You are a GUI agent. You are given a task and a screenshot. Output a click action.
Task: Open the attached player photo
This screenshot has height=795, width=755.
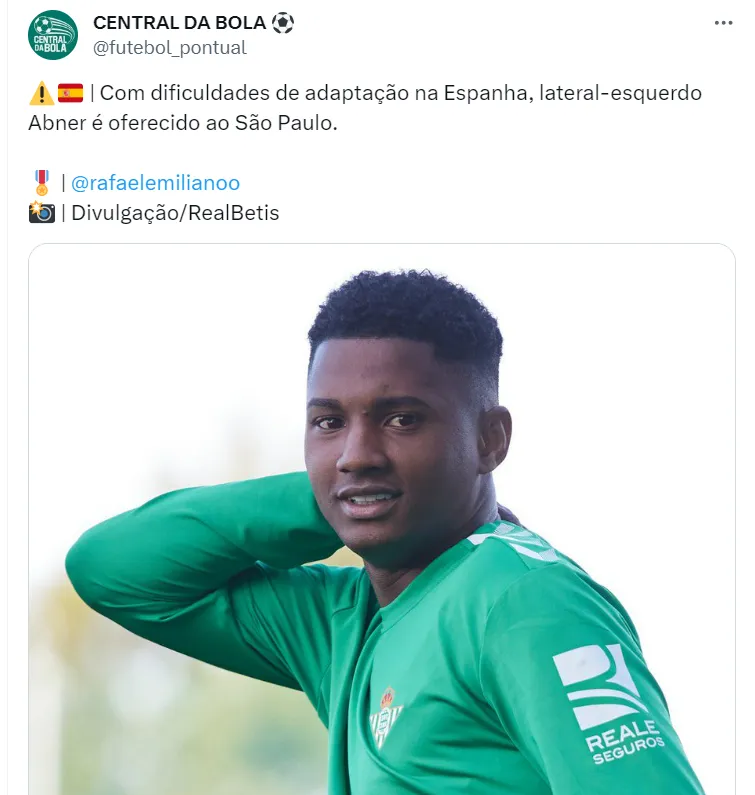pyautogui.click(x=382, y=519)
